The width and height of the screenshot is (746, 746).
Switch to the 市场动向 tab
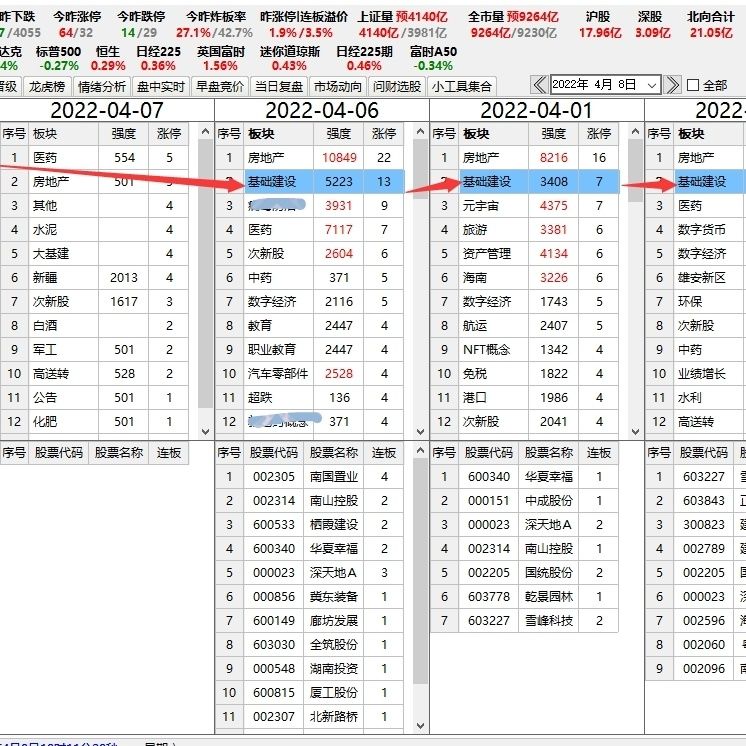338,87
